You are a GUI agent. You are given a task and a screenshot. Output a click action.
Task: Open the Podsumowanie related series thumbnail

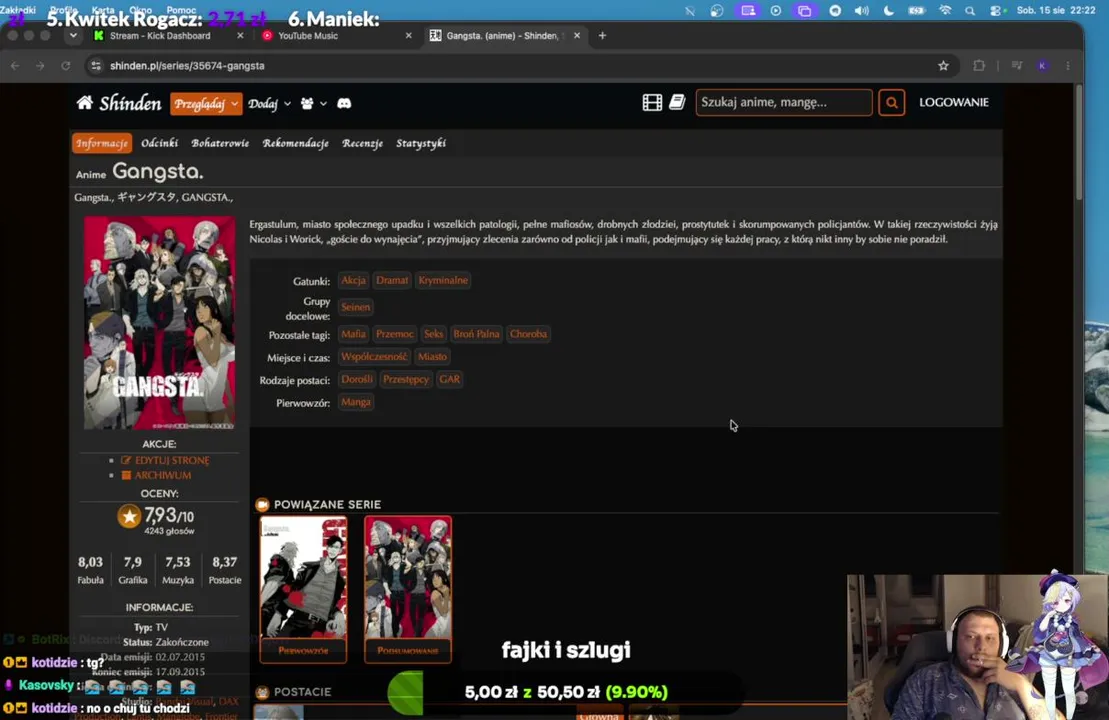408,589
